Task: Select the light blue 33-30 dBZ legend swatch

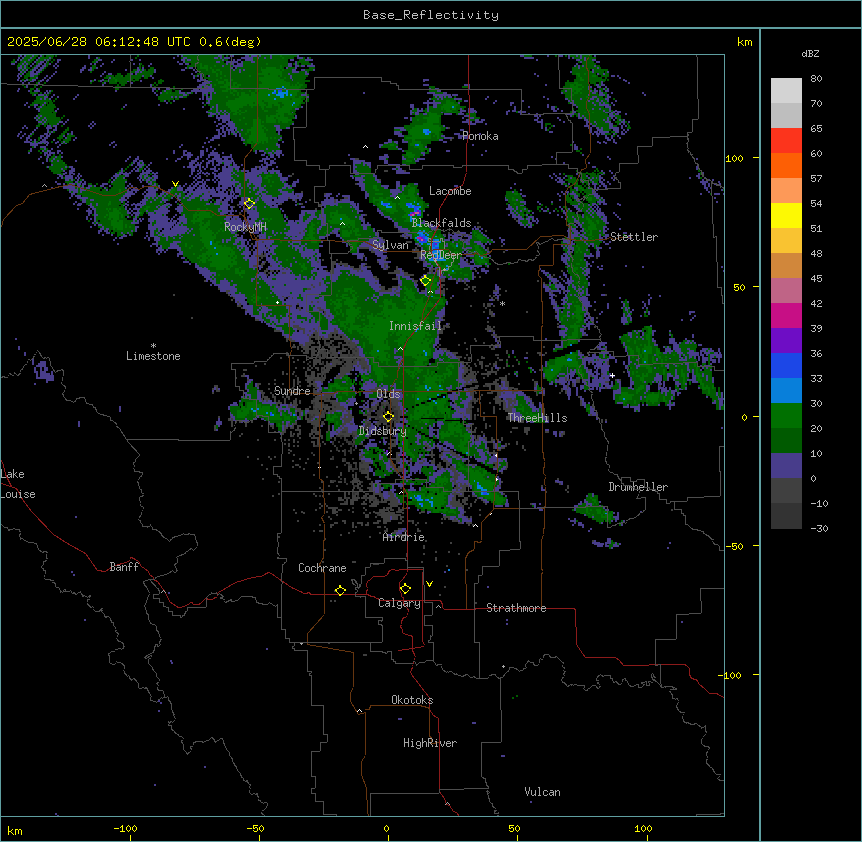Action: (x=786, y=391)
